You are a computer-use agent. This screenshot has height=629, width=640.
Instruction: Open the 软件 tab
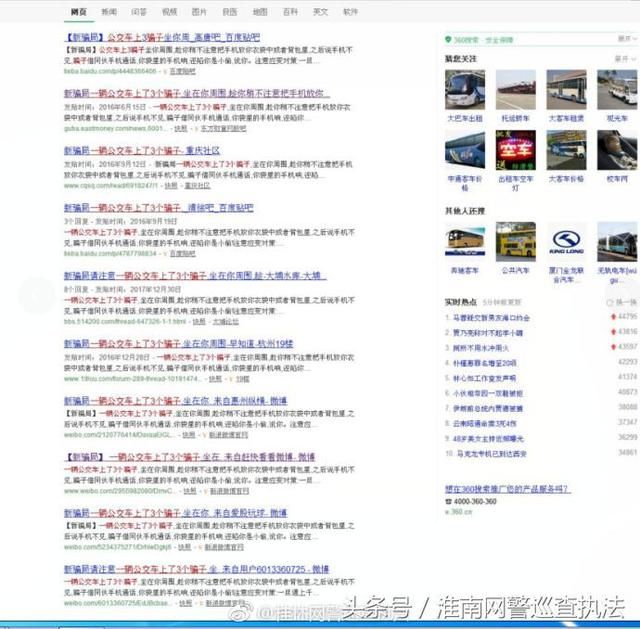point(351,12)
